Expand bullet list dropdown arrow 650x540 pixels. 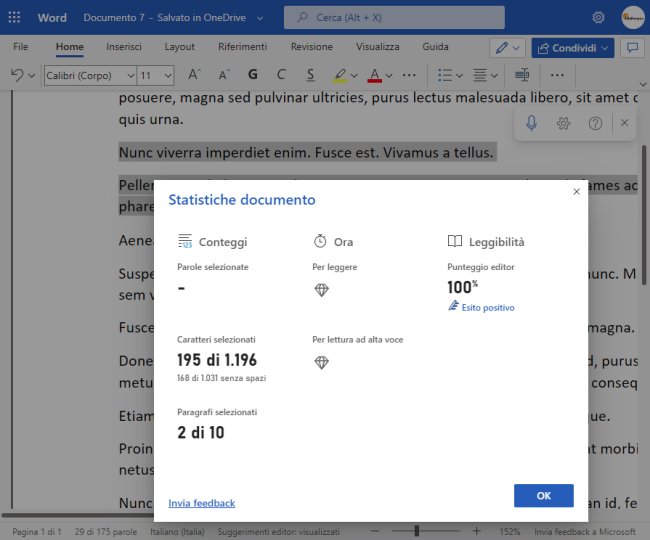[459, 76]
